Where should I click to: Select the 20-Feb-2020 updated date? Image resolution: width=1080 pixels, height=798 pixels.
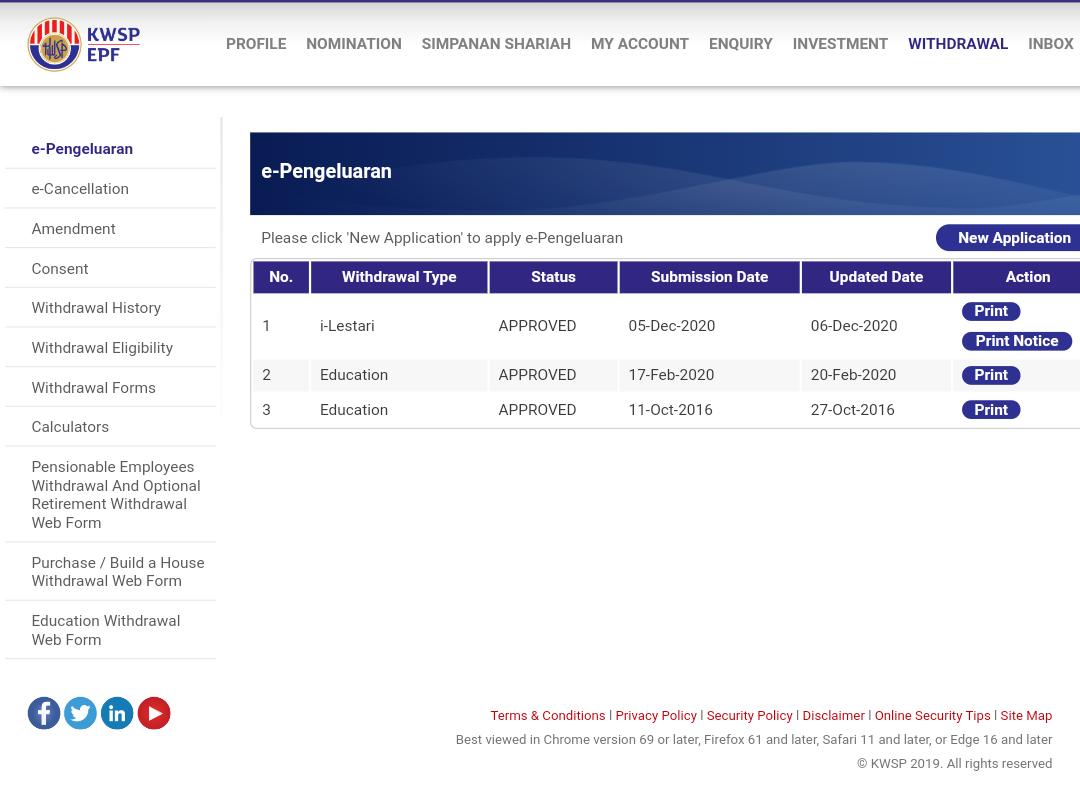click(853, 375)
